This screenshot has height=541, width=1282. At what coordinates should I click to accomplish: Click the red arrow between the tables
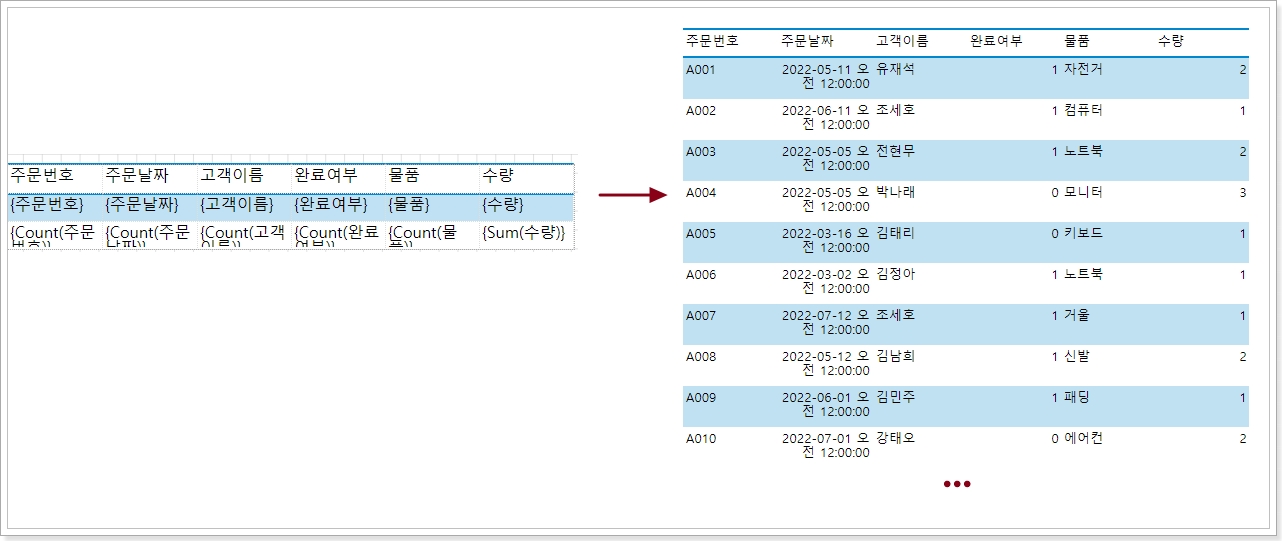pyautogui.click(x=632, y=195)
